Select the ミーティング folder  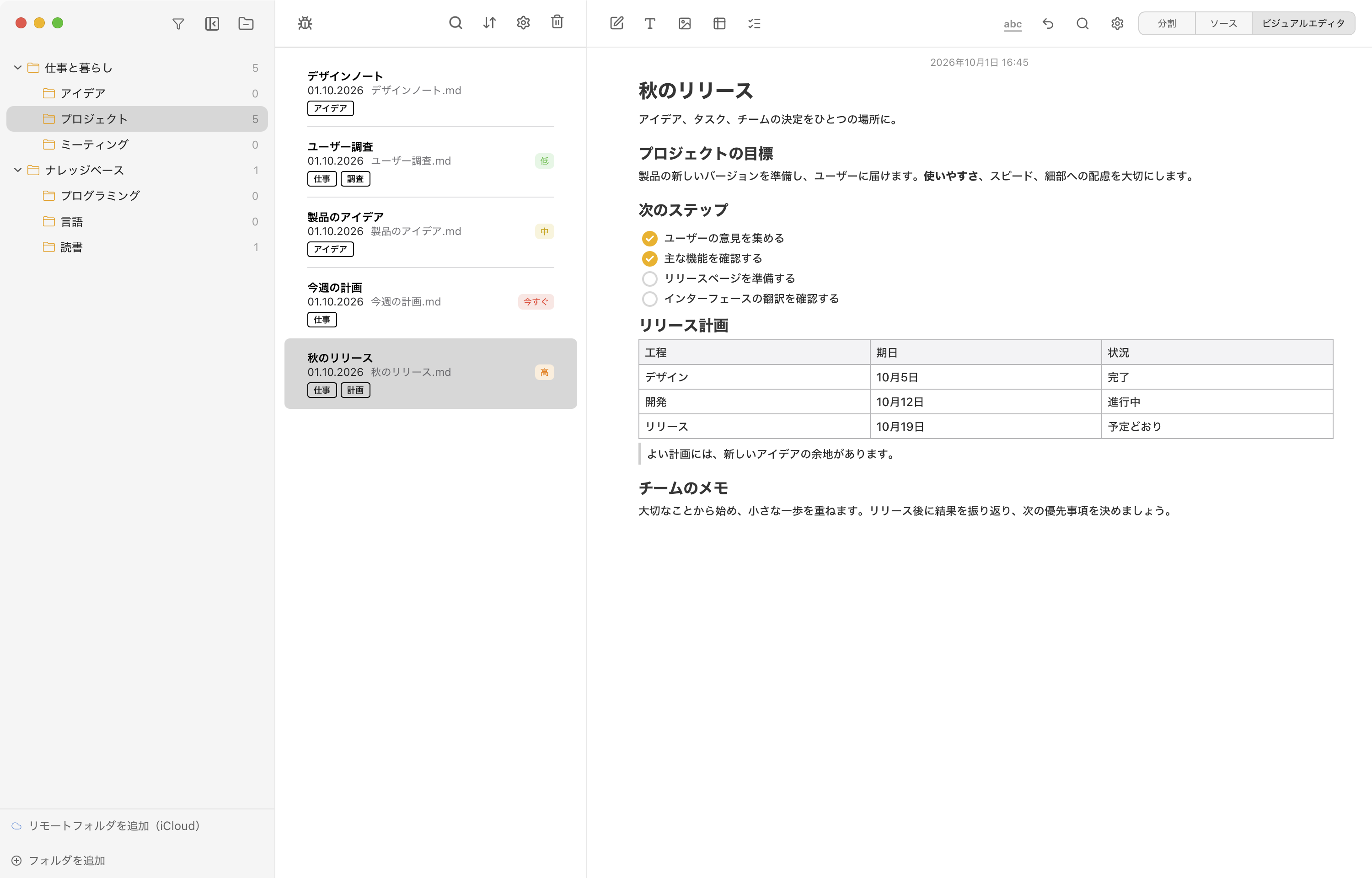(x=137, y=144)
